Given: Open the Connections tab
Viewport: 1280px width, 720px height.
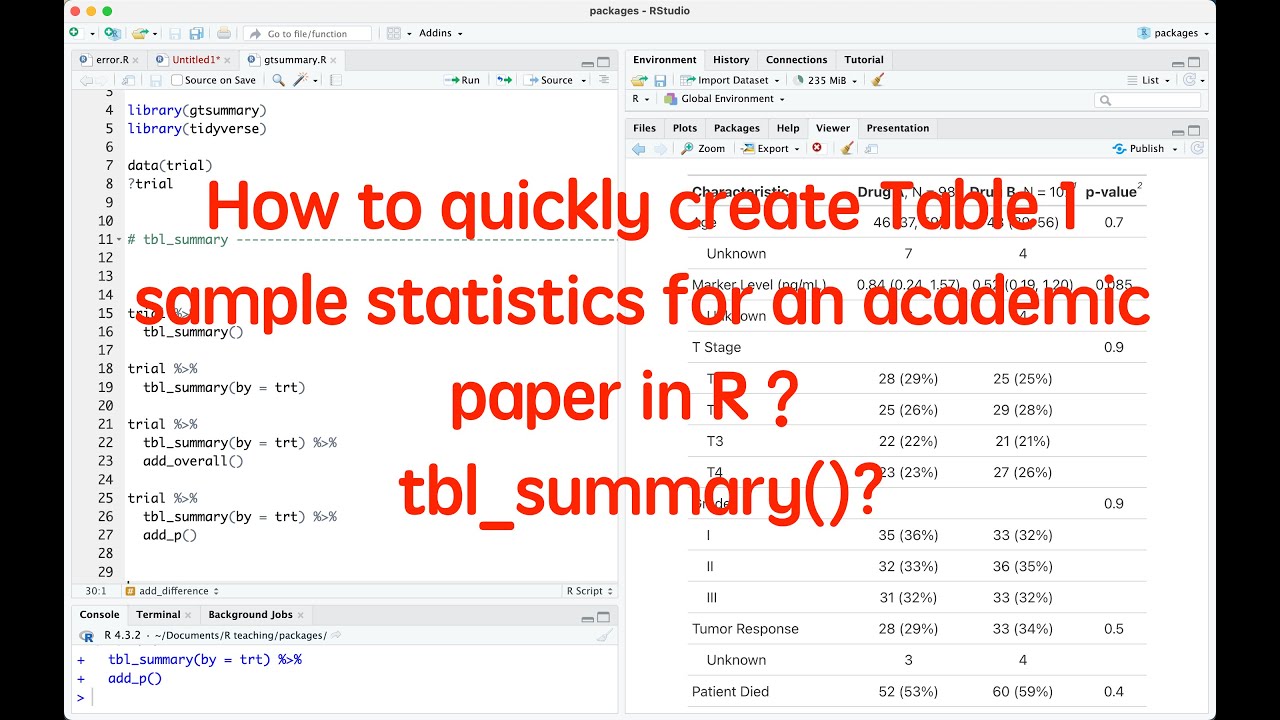Looking at the screenshot, I should [796, 60].
